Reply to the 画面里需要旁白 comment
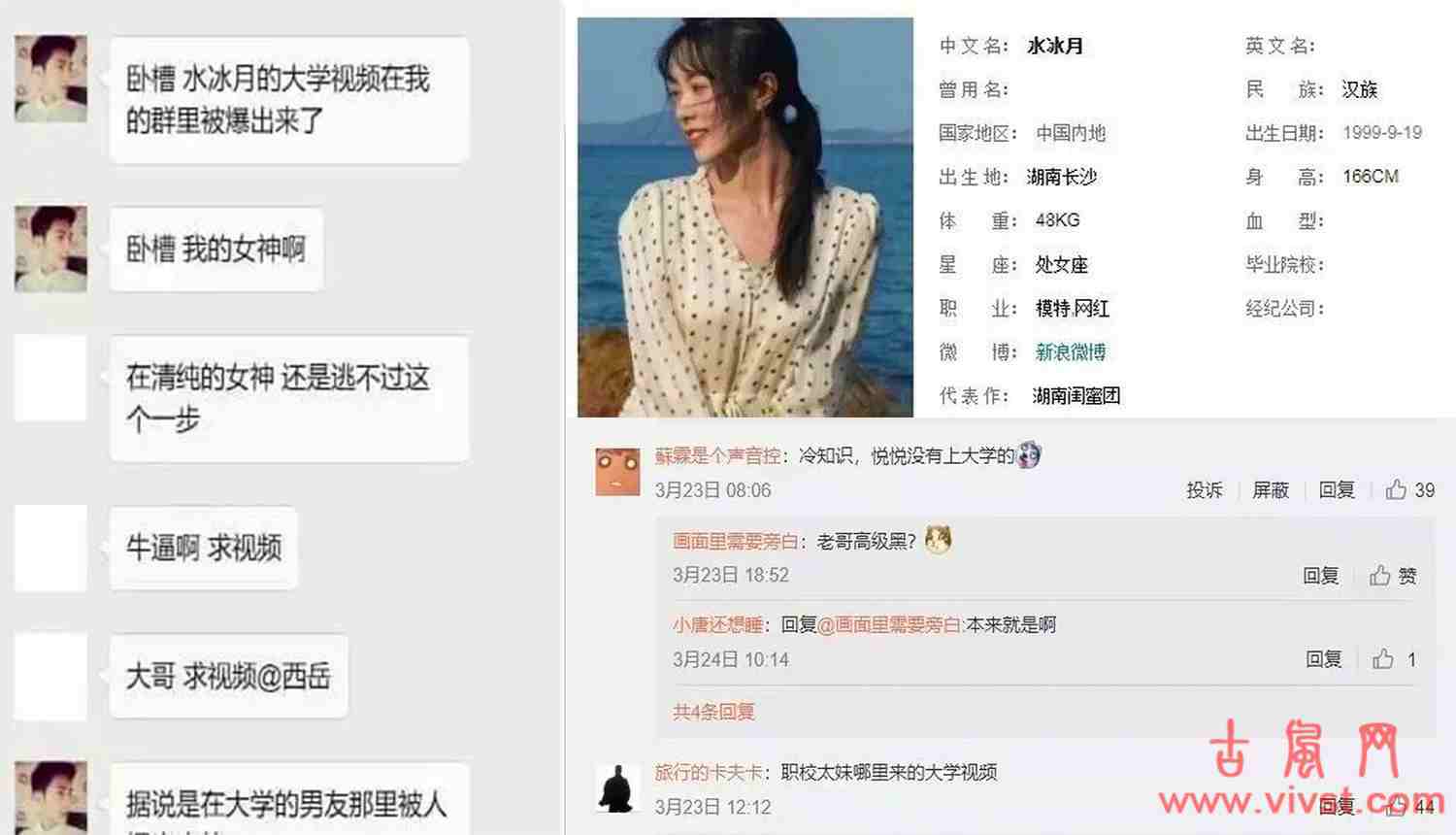 [x=1321, y=576]
